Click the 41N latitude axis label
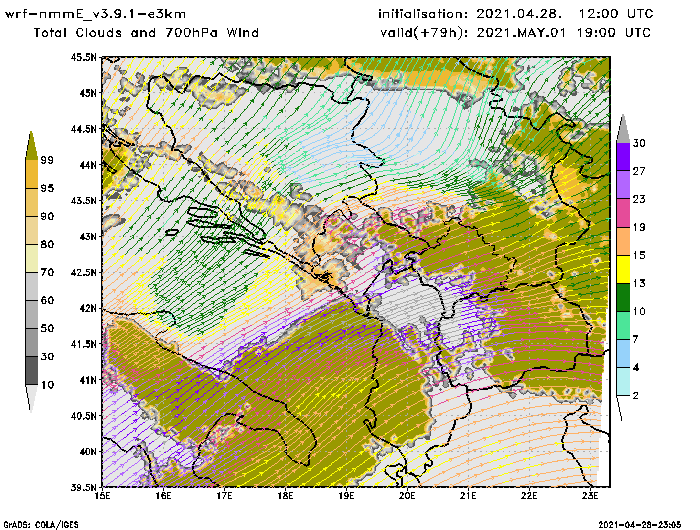The height and width of the screenshot is (530, 700). tap(89, 380)
